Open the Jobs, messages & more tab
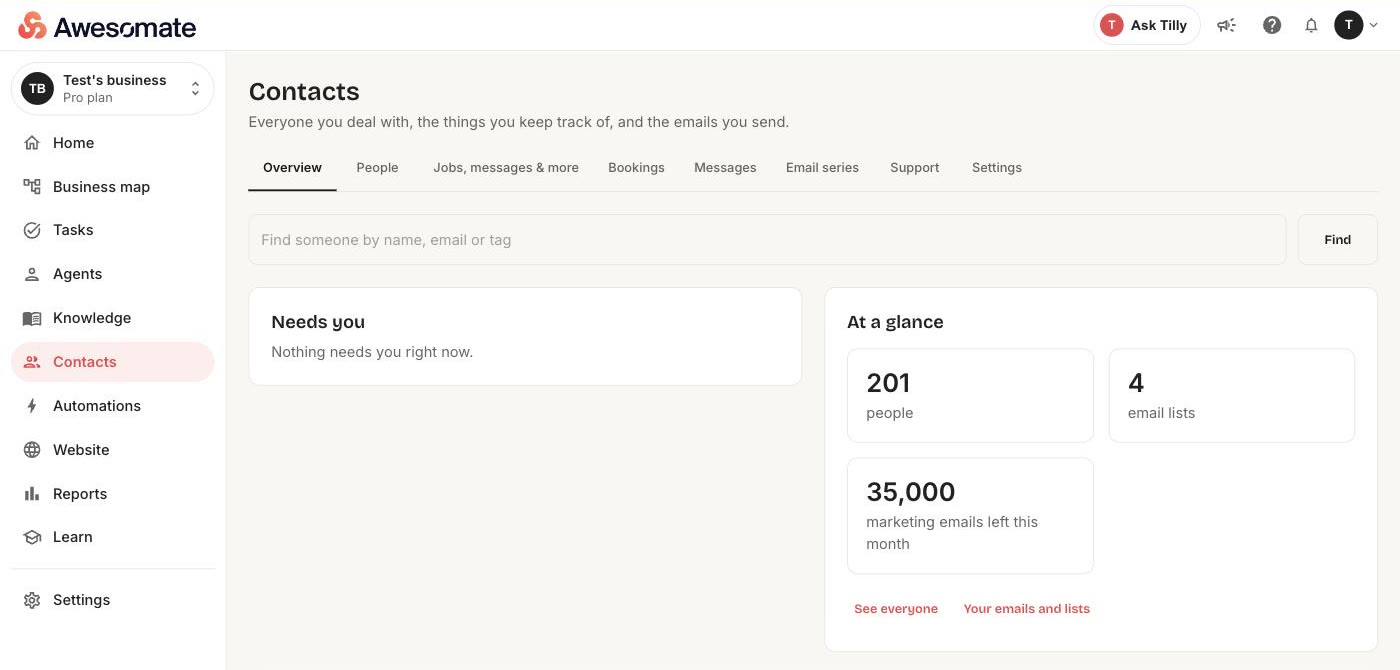 point(506,168)
